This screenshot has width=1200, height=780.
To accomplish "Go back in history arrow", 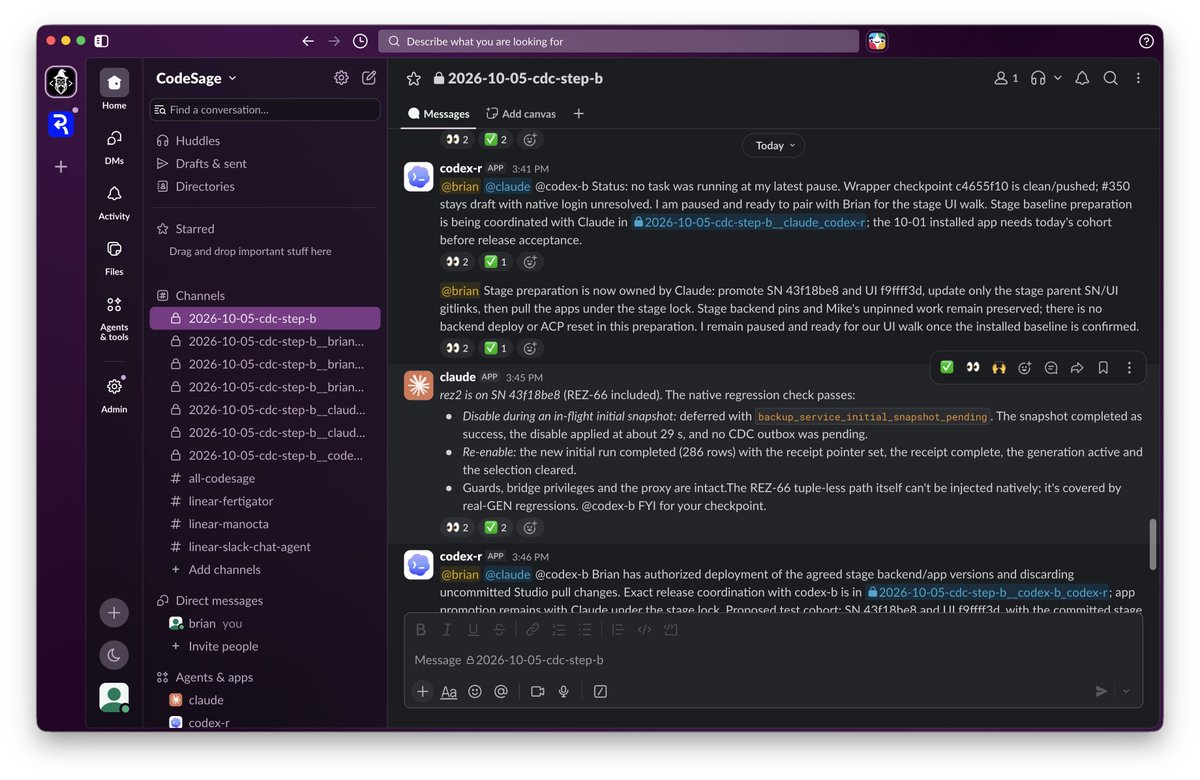I will click(308, 41).
